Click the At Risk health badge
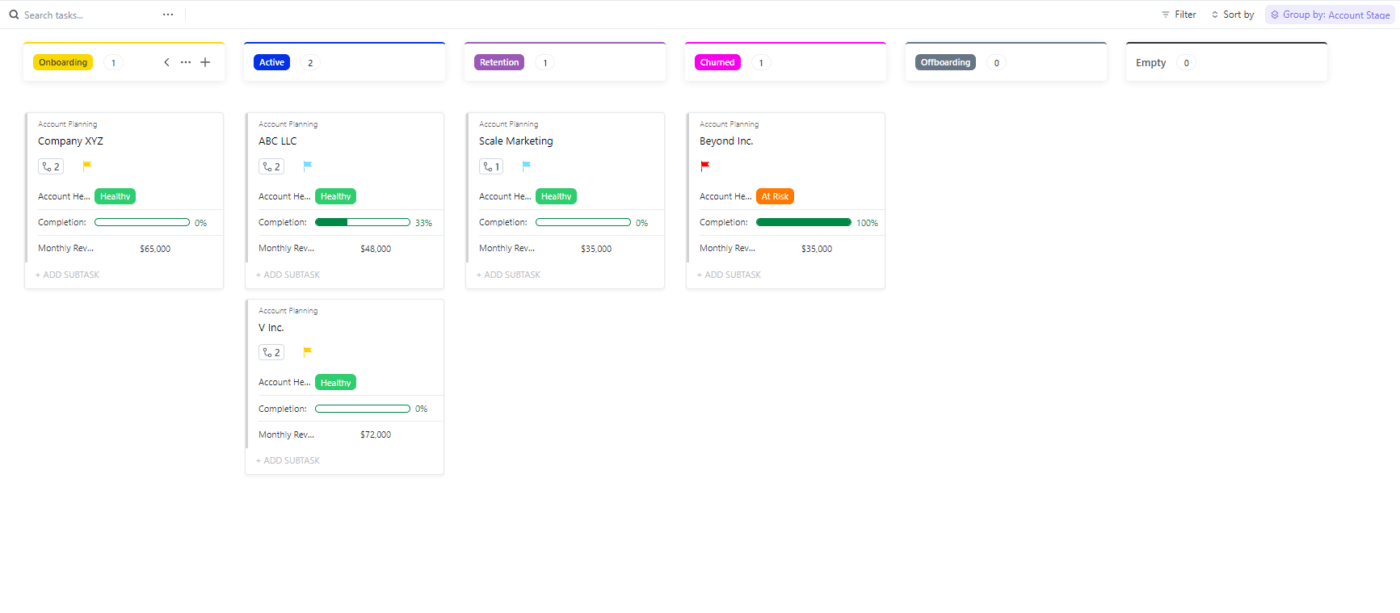1400x613 pixels. coord(775,196)
